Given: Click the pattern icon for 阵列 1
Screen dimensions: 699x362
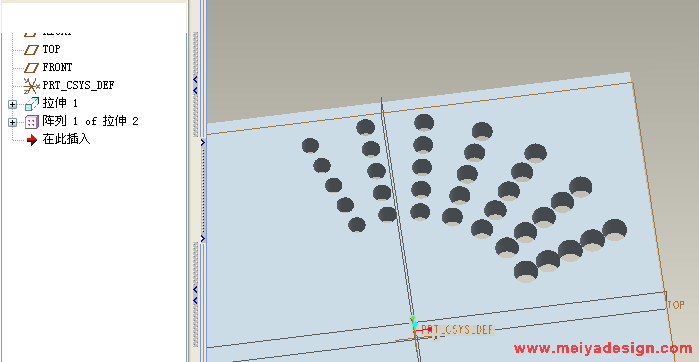Looking at the screenshot, I should tap(32, 122).
